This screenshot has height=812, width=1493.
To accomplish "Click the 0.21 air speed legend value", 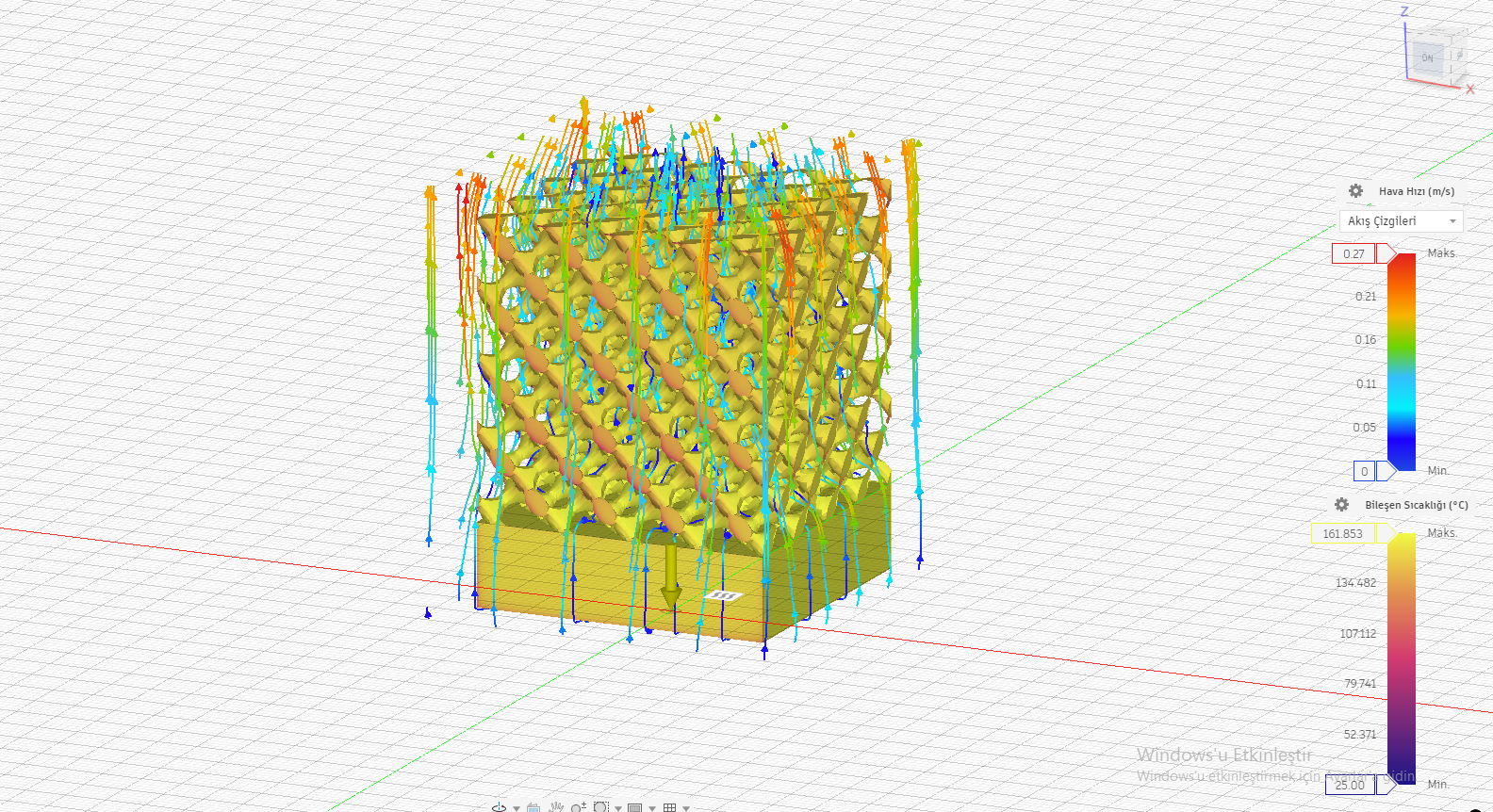I will point(1366,297).
